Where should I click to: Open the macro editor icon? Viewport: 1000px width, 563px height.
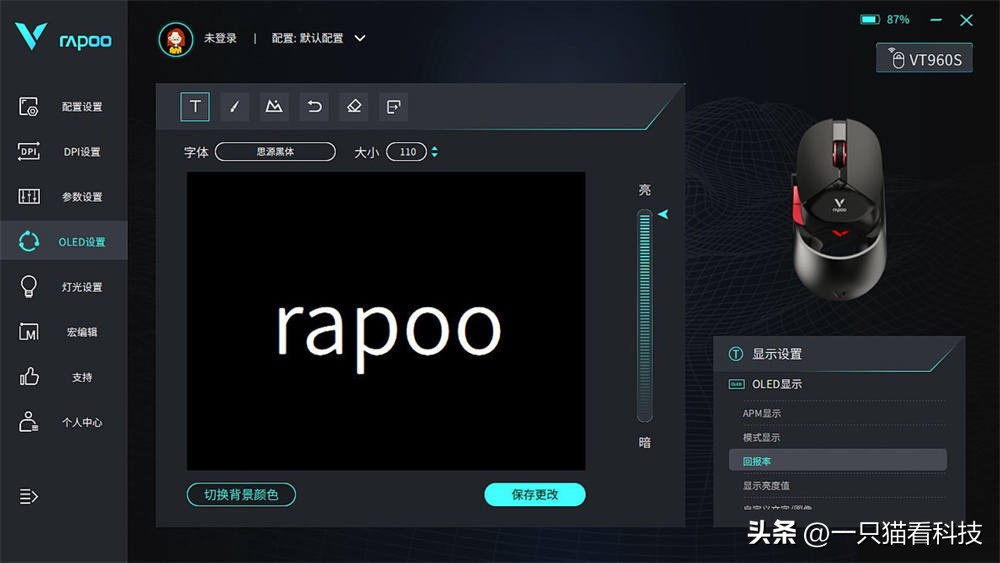pyautogui.click(x=29, y=332)
